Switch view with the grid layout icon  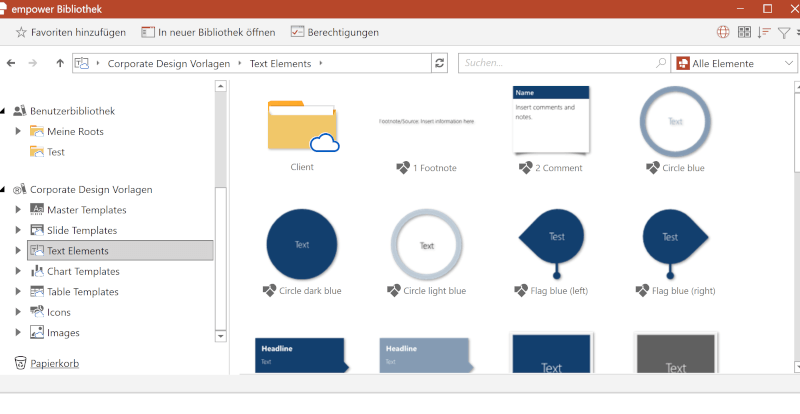pyautogui.click(x=744, y=32)
